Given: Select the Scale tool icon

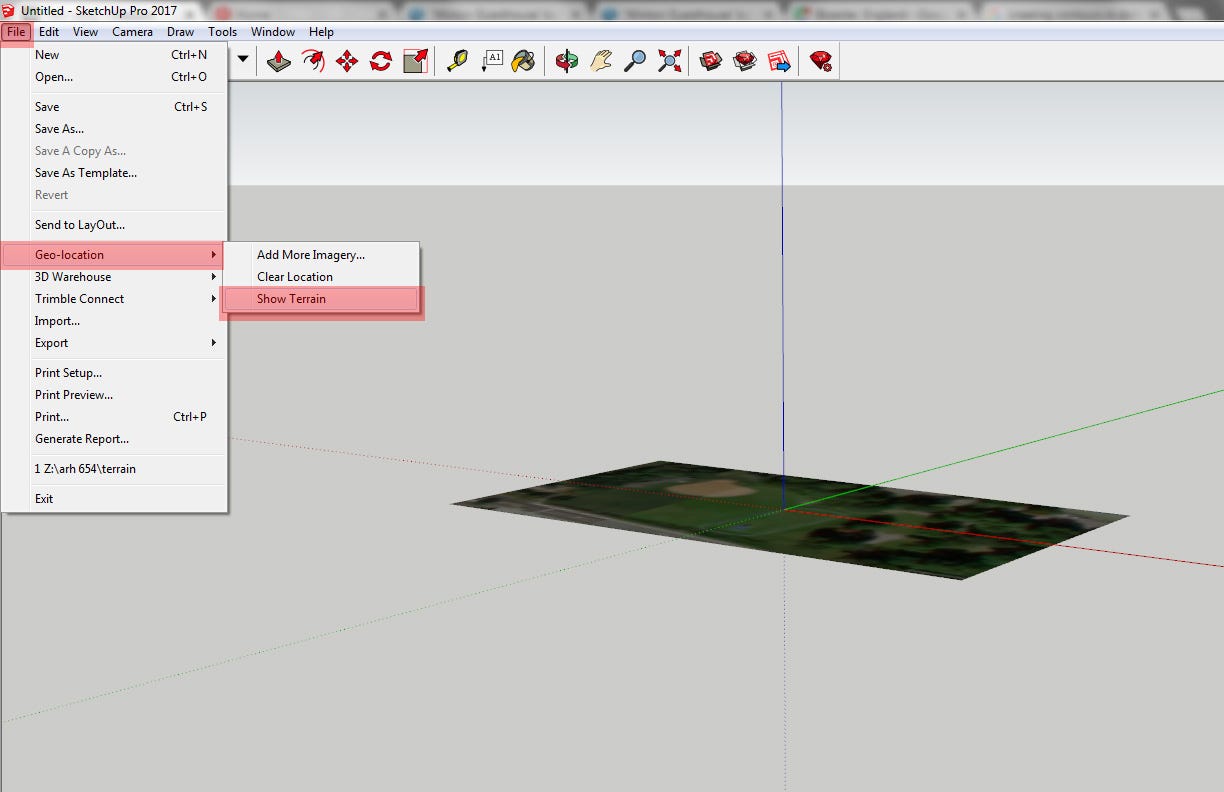Looking at the screenshot, I should (415, 62).
